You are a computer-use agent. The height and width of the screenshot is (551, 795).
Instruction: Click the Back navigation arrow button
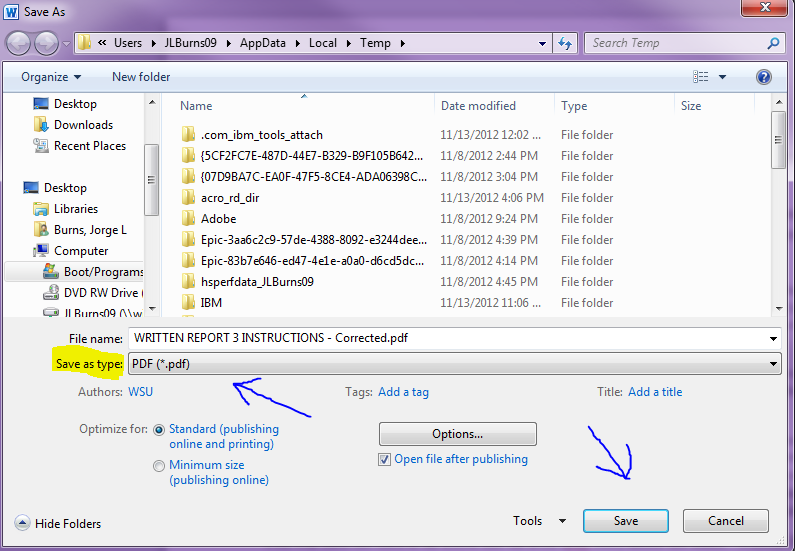(x=19, y=44)
